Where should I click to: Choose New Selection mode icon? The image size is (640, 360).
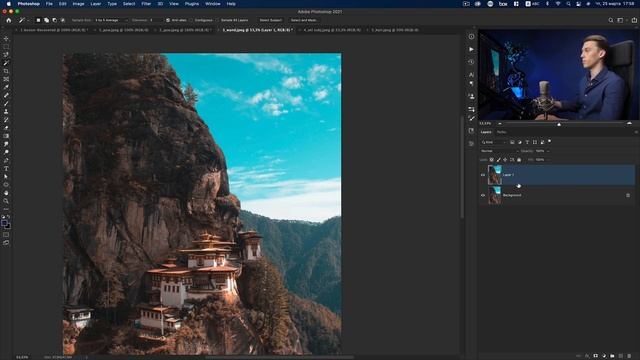point(38,20)
